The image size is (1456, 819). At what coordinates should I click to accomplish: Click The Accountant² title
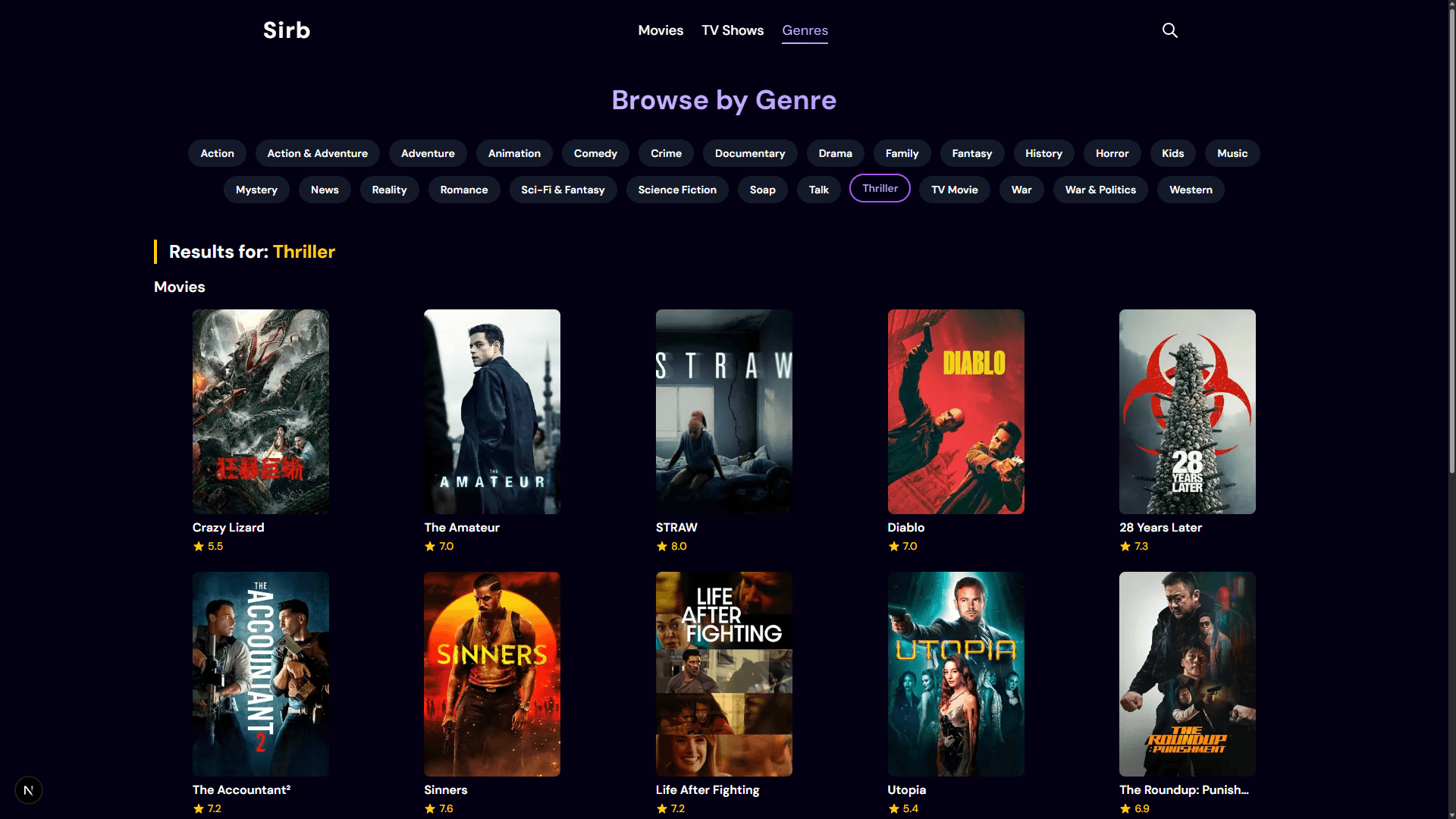(241, 790)
